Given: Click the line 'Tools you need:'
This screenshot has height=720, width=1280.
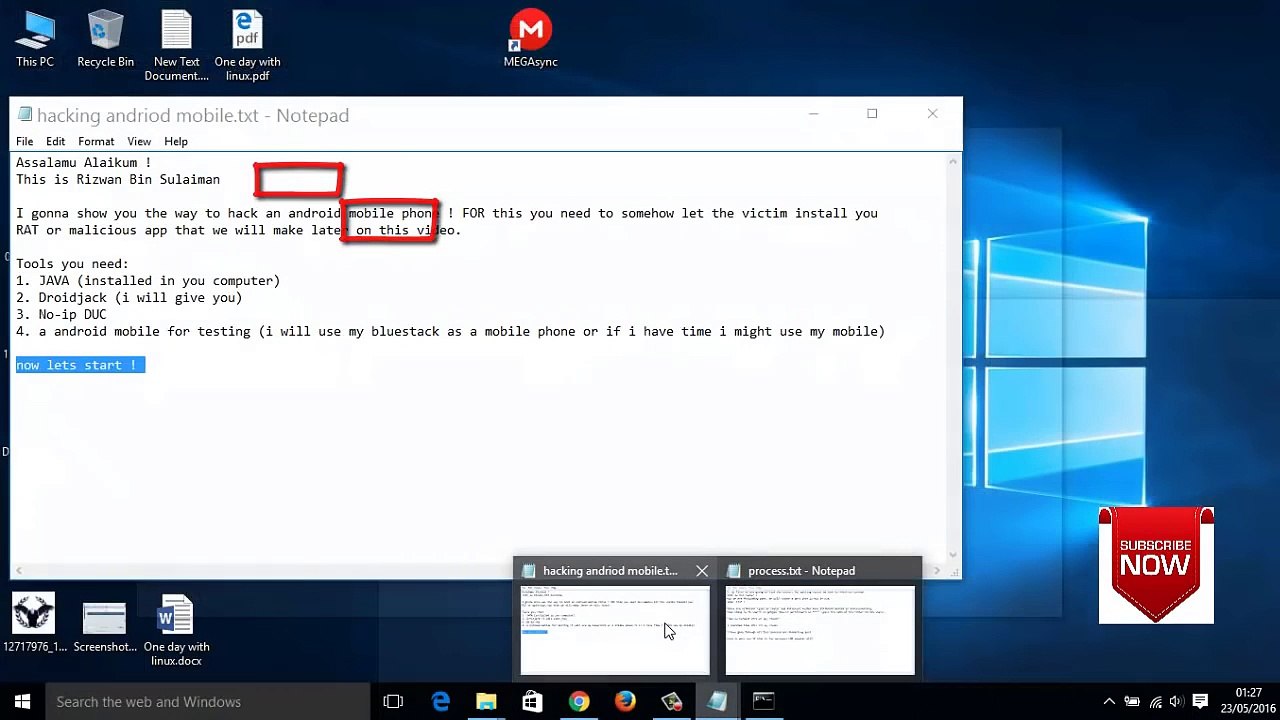Looking at the screenshot, I should tap(72, 264).
